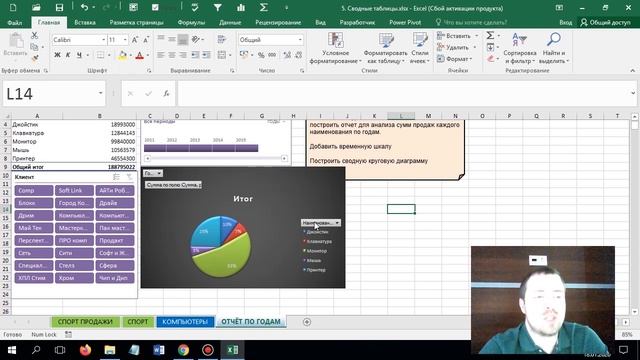Open the Name Box dropdown arrow
Image resolution: width=640 pixels, height=360 pixels.
pyautogui.click(x=100, y=93)
